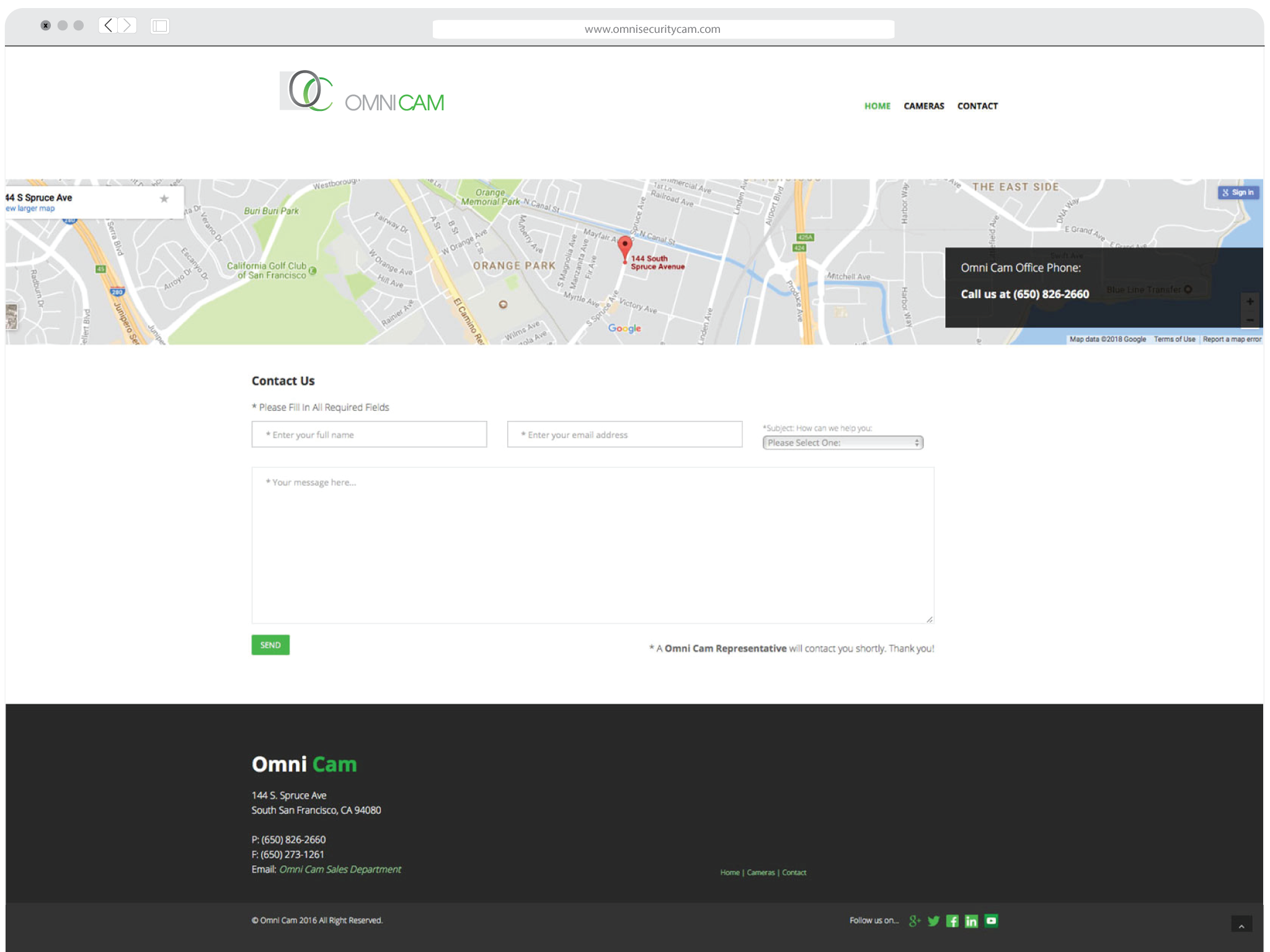
Task: Click the Google logo on map
Action: tap(624, 328)
